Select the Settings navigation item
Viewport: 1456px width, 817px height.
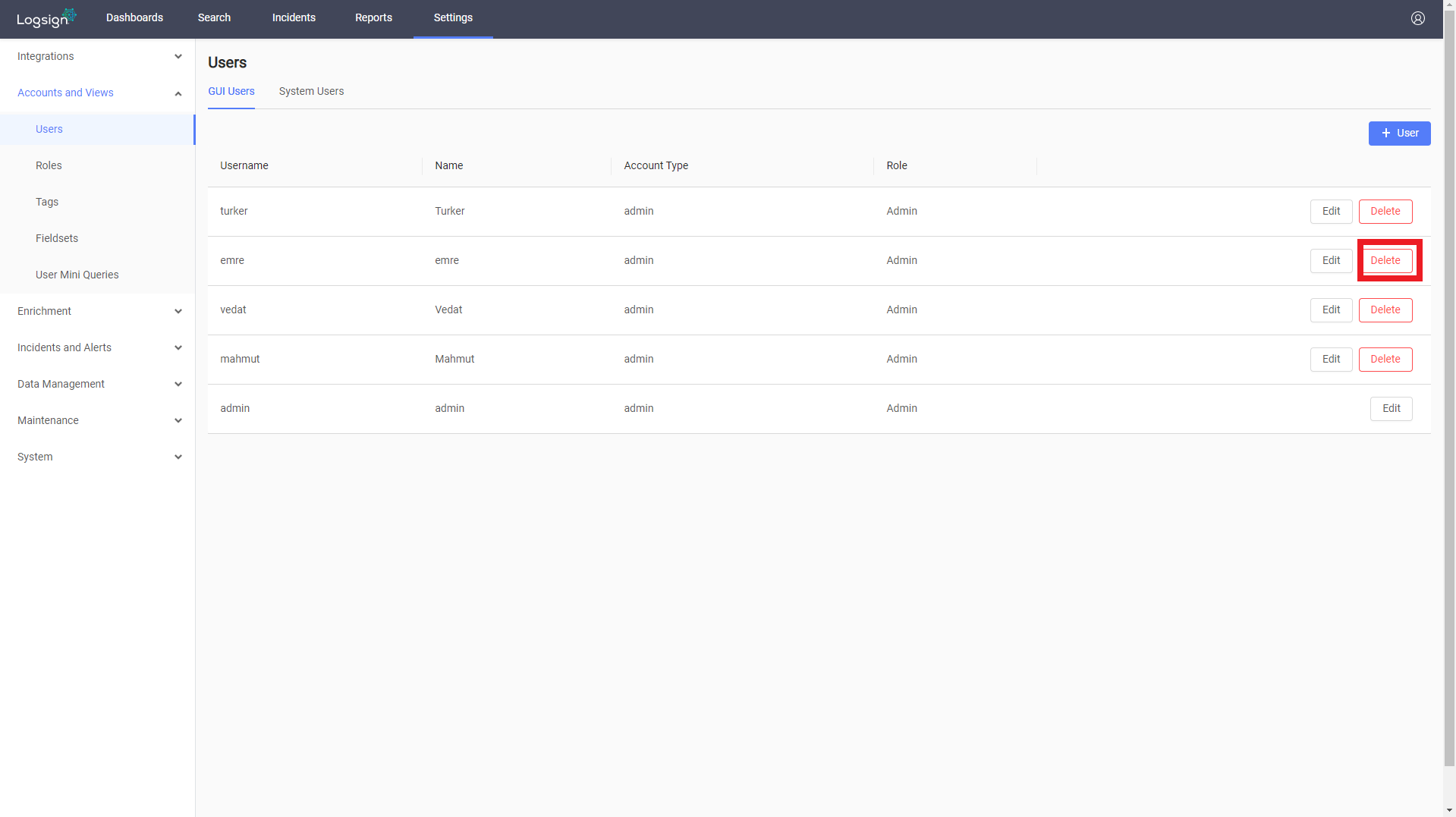453,18
